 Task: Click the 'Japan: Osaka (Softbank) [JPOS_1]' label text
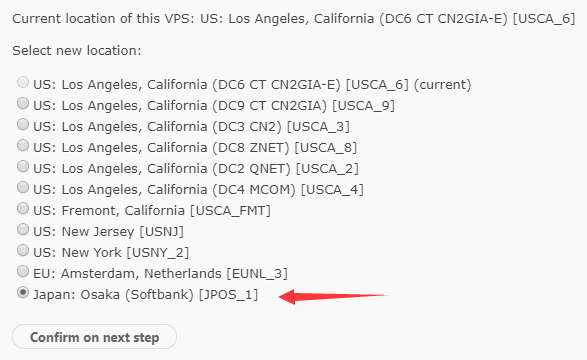tap(146, 295)
